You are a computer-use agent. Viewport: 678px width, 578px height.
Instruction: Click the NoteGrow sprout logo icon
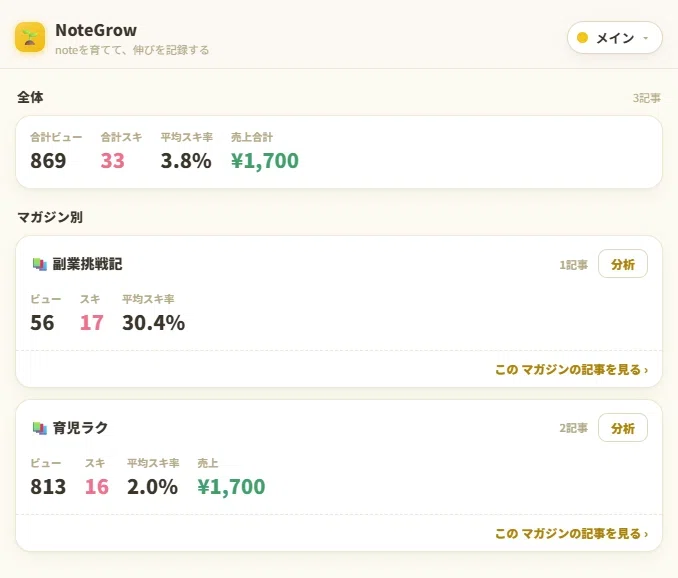(30, 37)
